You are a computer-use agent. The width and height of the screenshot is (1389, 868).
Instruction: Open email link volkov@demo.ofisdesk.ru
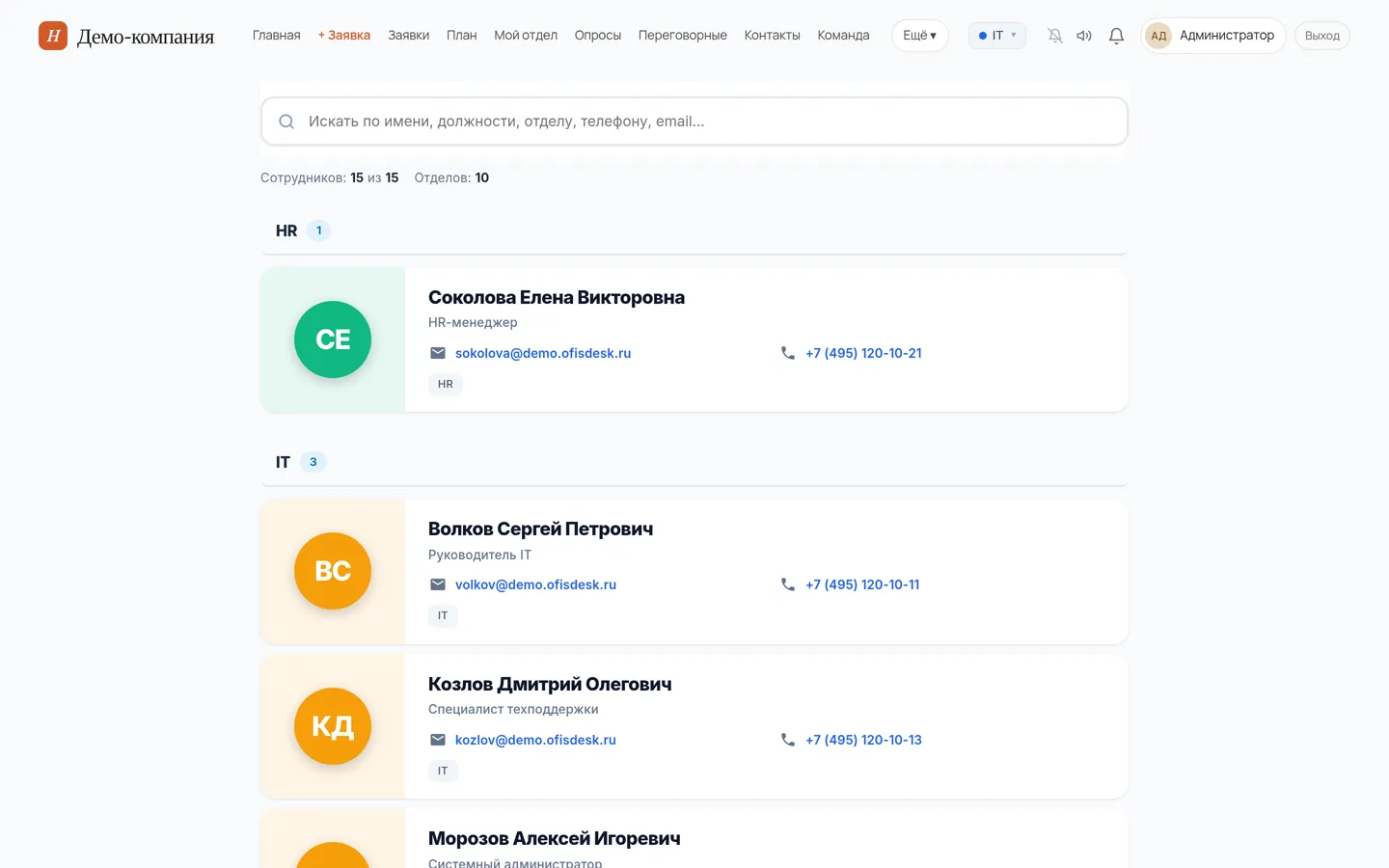pos(535,584)
